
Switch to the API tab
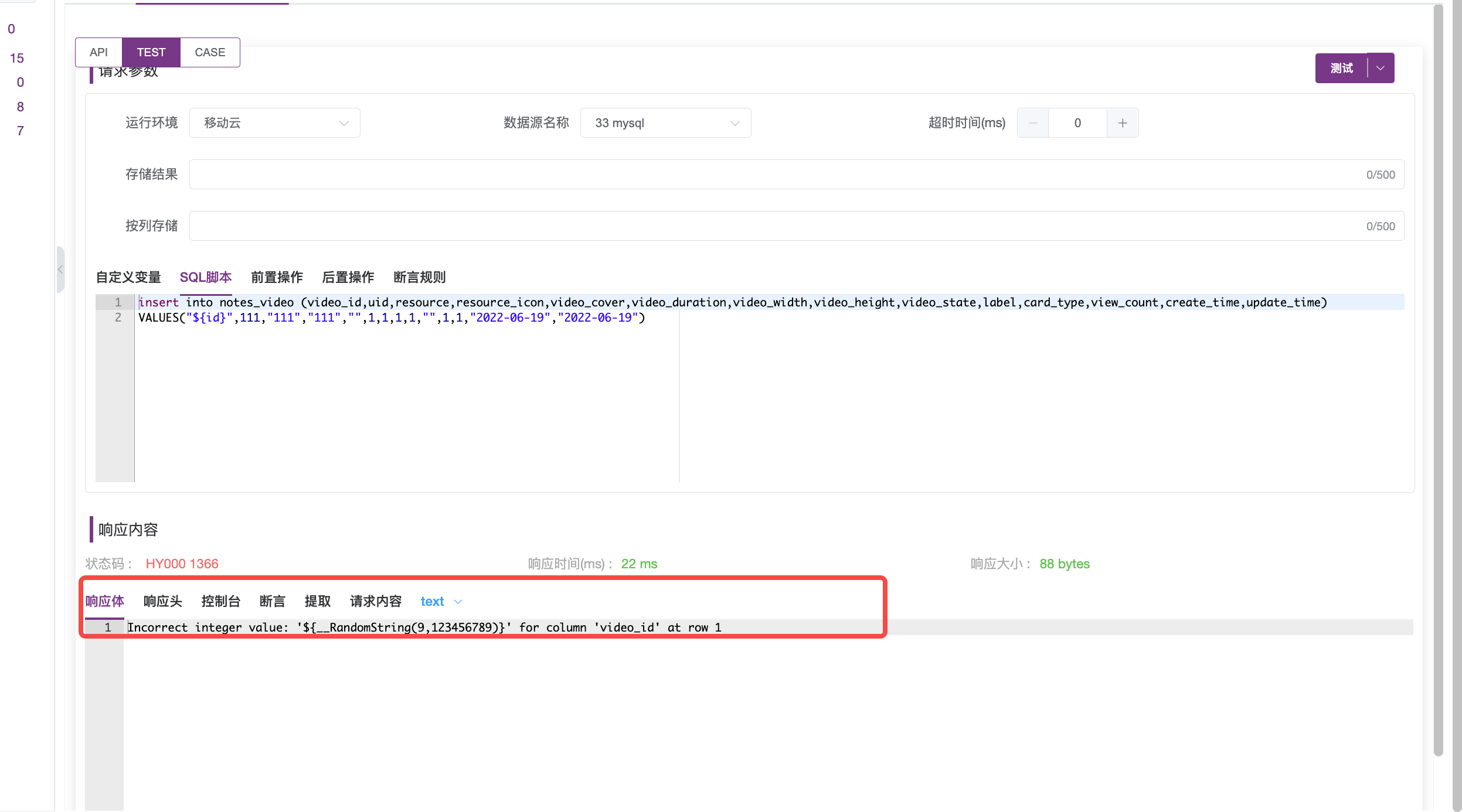tap(99, 52)
